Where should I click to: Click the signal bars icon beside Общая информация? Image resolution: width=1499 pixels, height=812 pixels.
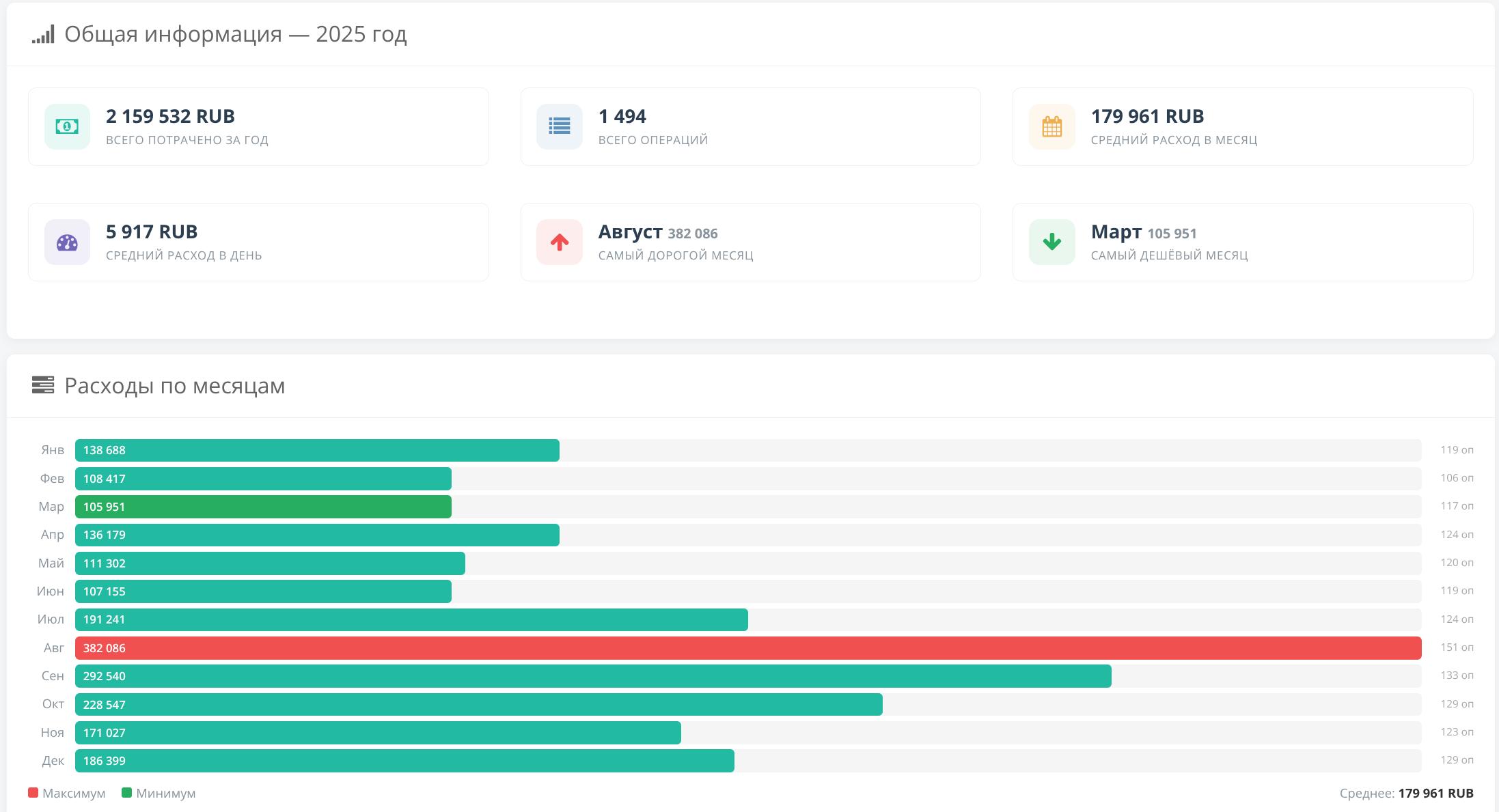(43, 35)
